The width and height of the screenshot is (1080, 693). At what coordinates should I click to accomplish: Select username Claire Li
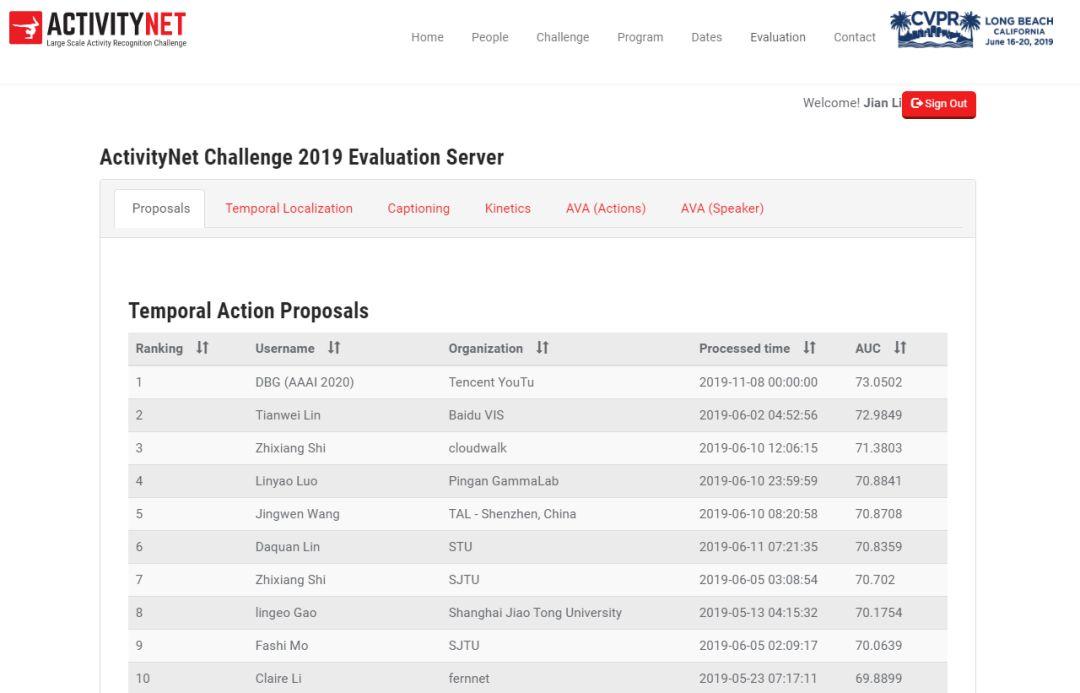pyautogui.click(x=278, y=679)
